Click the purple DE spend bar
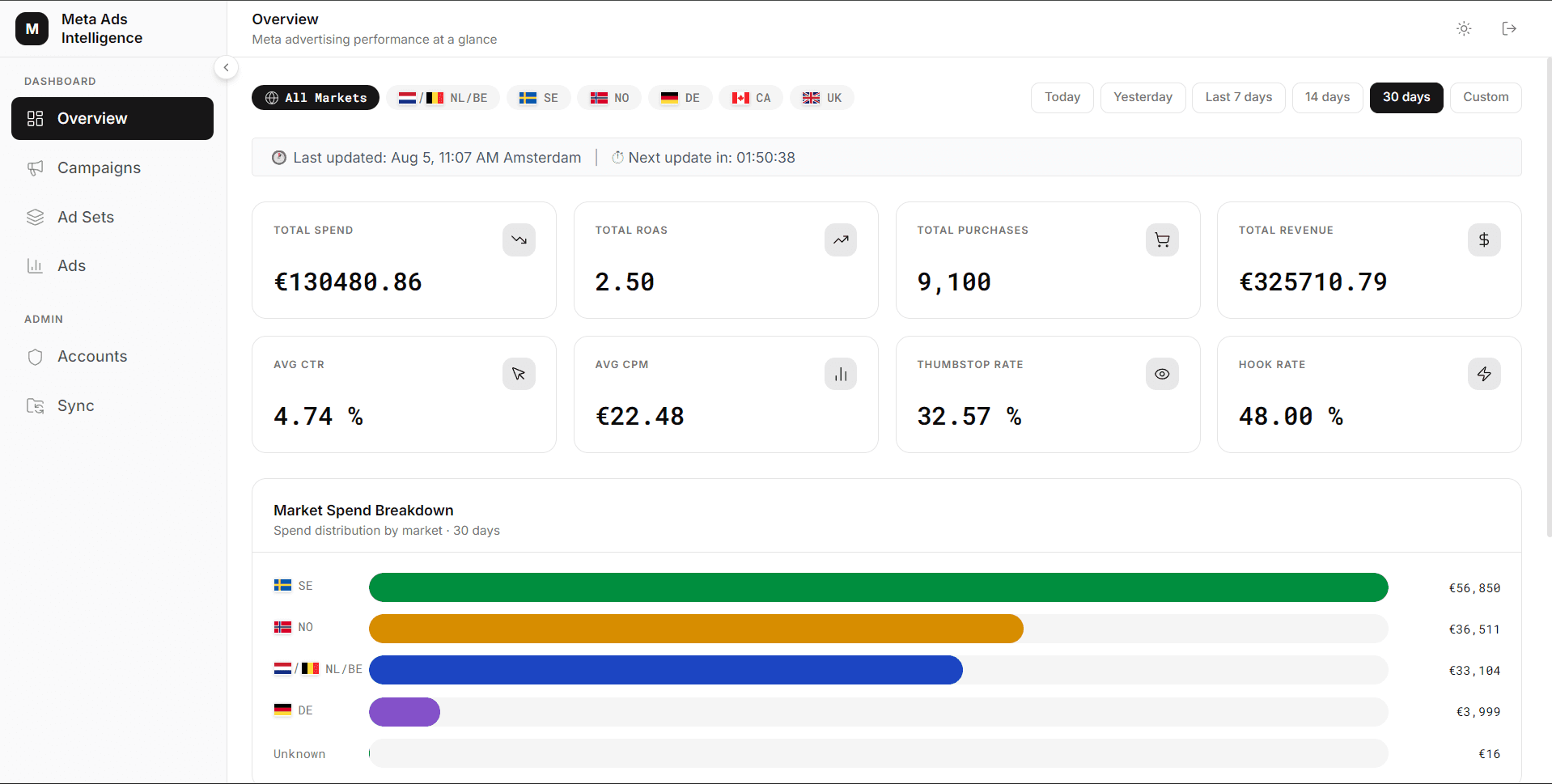Viewport: 1552px width, 784px height. pos(405,712)
